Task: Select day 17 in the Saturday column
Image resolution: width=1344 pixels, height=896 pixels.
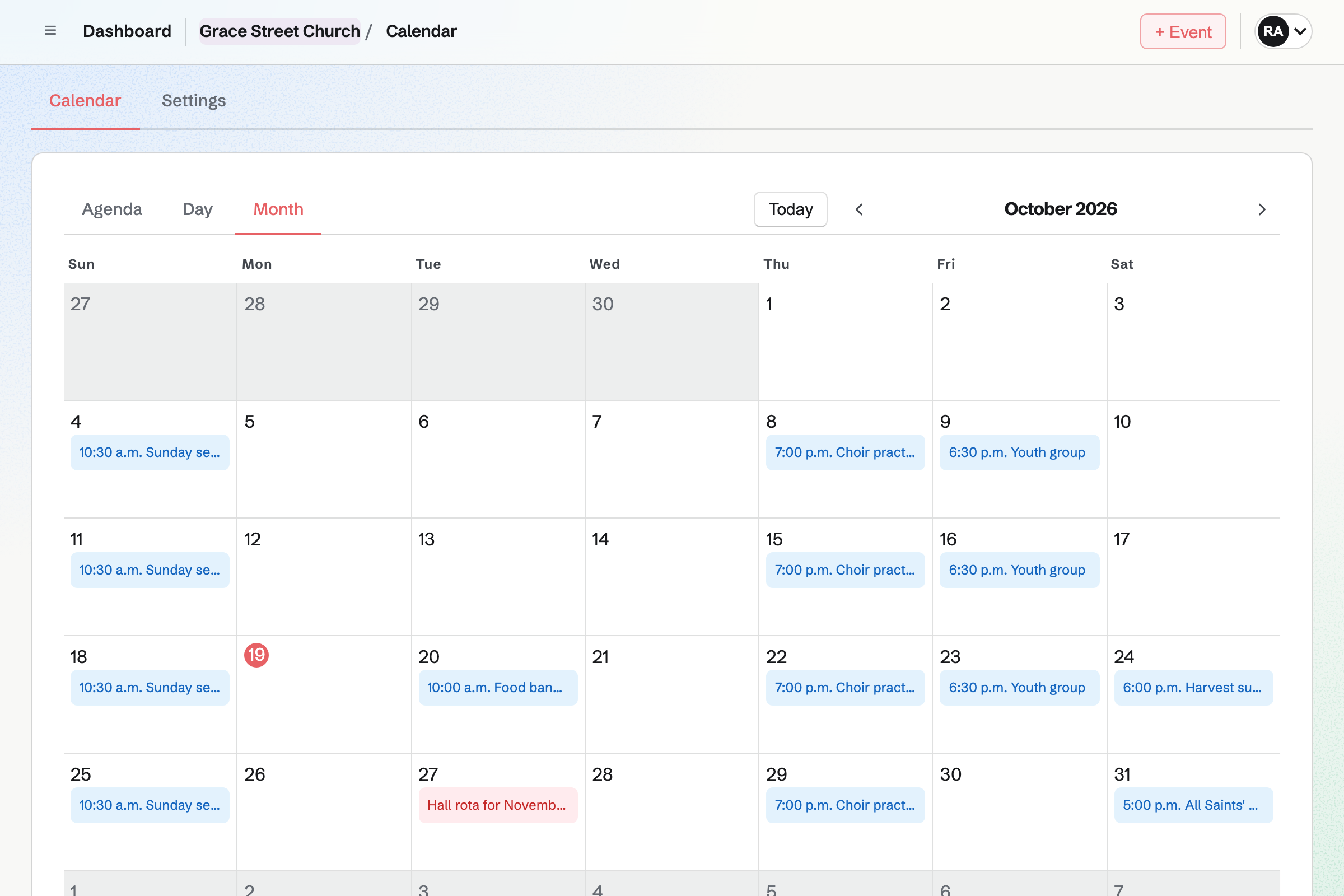Action: point(1122,539)
